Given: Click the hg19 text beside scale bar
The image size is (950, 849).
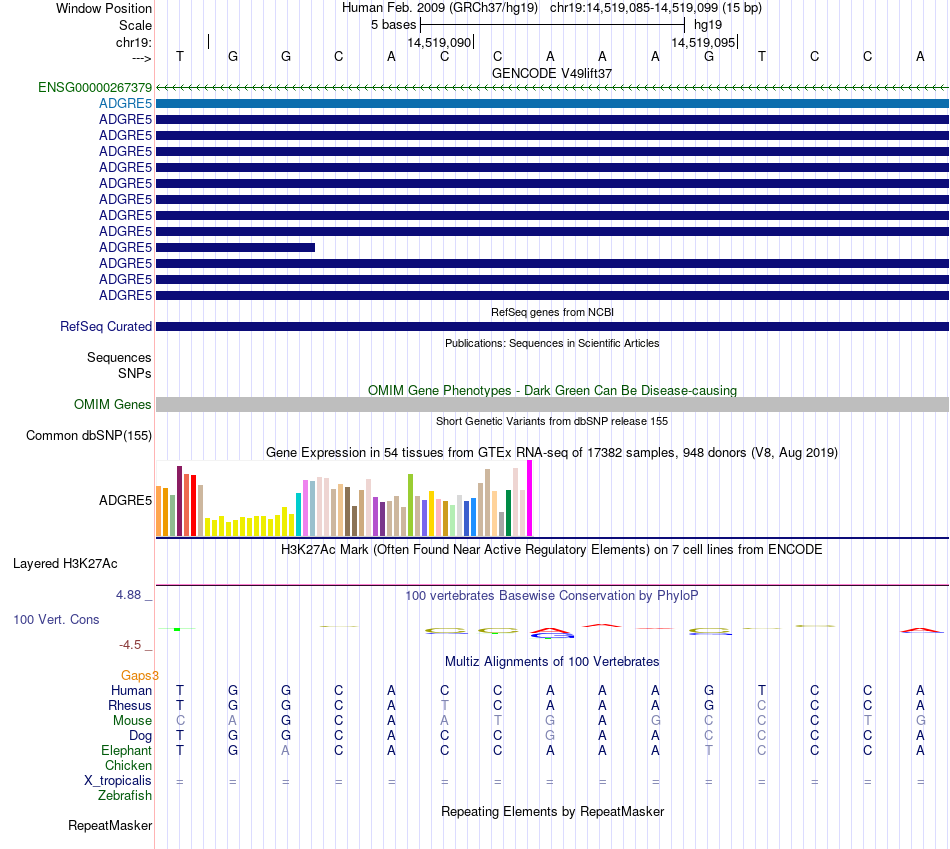Looking at the screenshot, I should pos(708,25).
